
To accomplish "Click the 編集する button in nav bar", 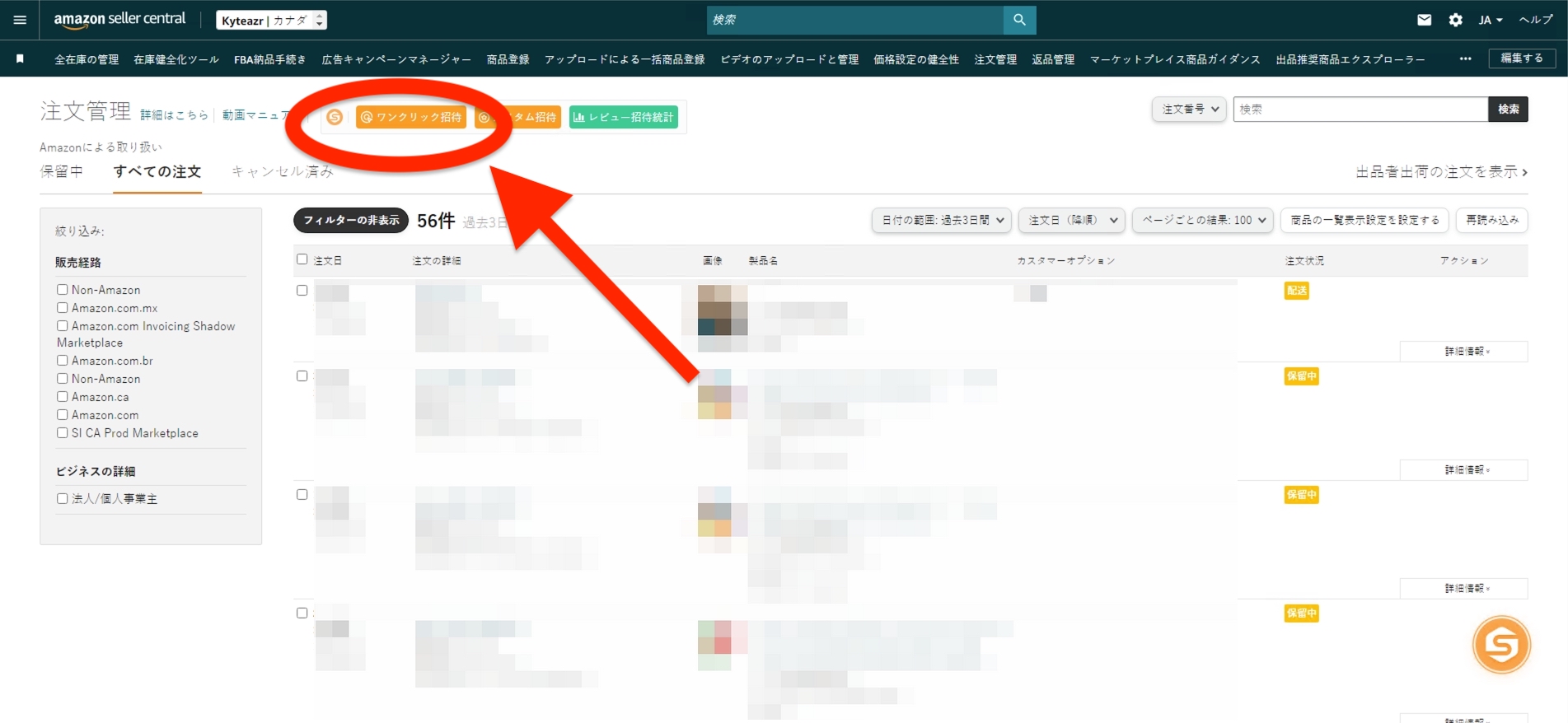I will tap(1522, 58).
